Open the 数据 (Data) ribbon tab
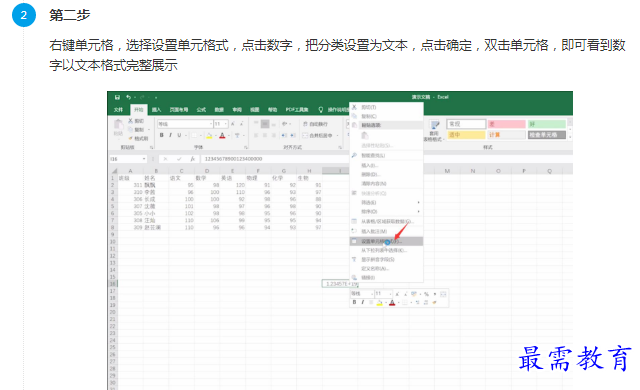Image resolution: width=640 pixels, height=390 pixels. (219, 110)
